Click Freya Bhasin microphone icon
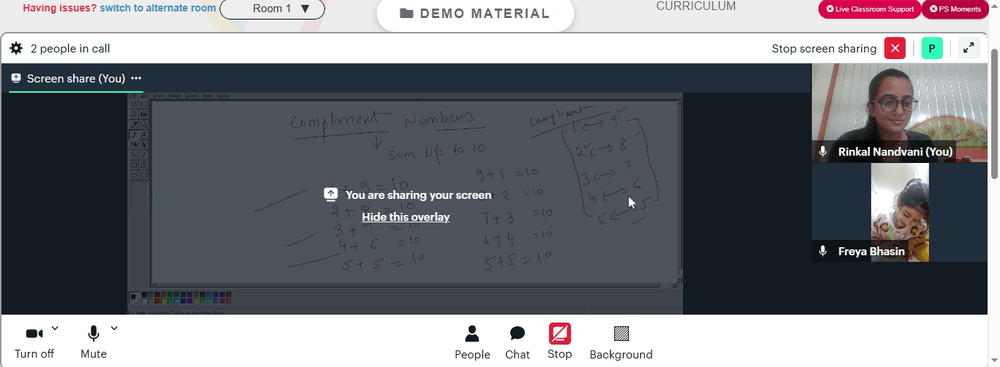The width and height of the screenshot is (1000, 367). point(823,251)
